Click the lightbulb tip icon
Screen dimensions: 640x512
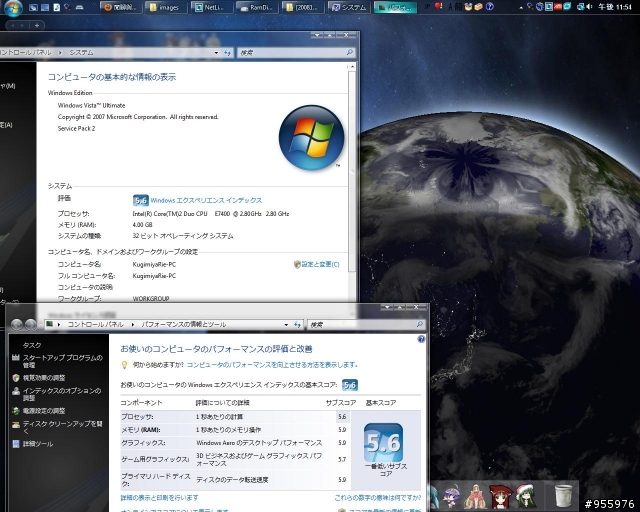[125, 365]
